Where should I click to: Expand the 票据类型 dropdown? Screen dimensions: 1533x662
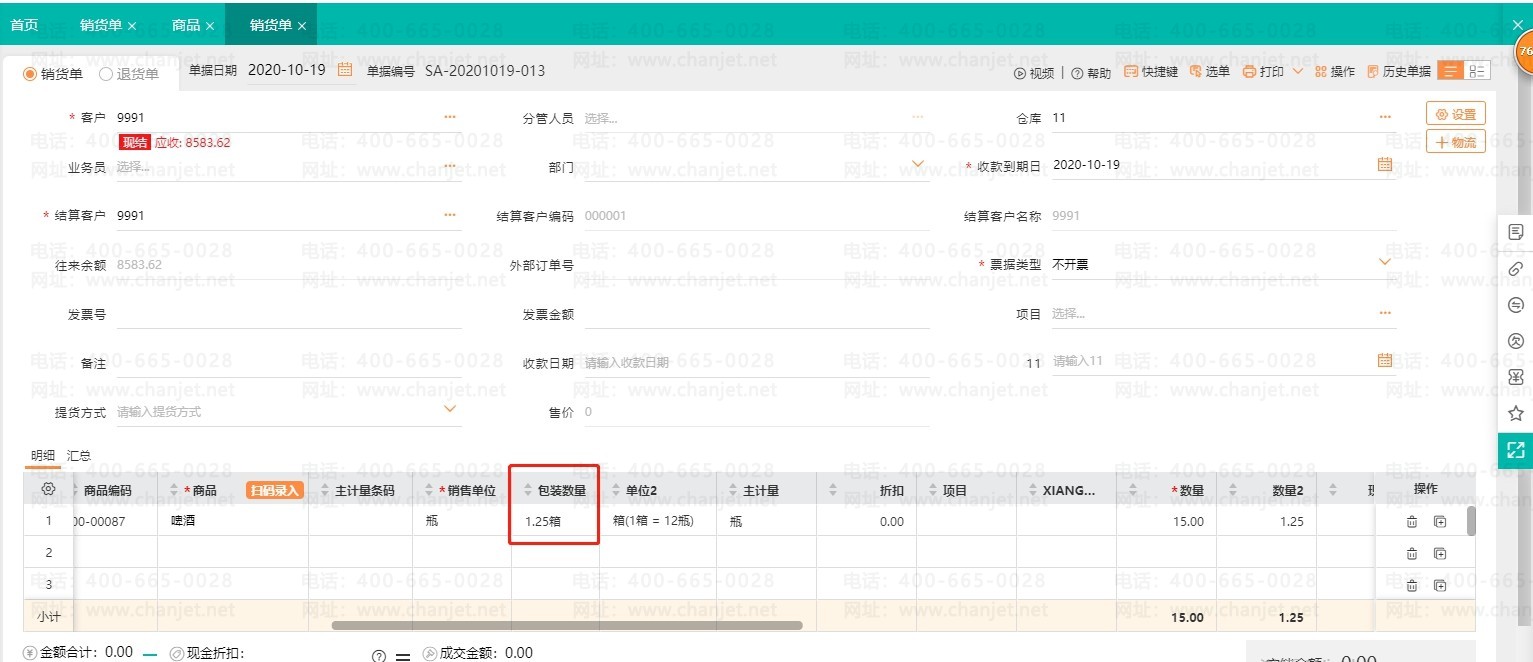(x=1385, y=262)
